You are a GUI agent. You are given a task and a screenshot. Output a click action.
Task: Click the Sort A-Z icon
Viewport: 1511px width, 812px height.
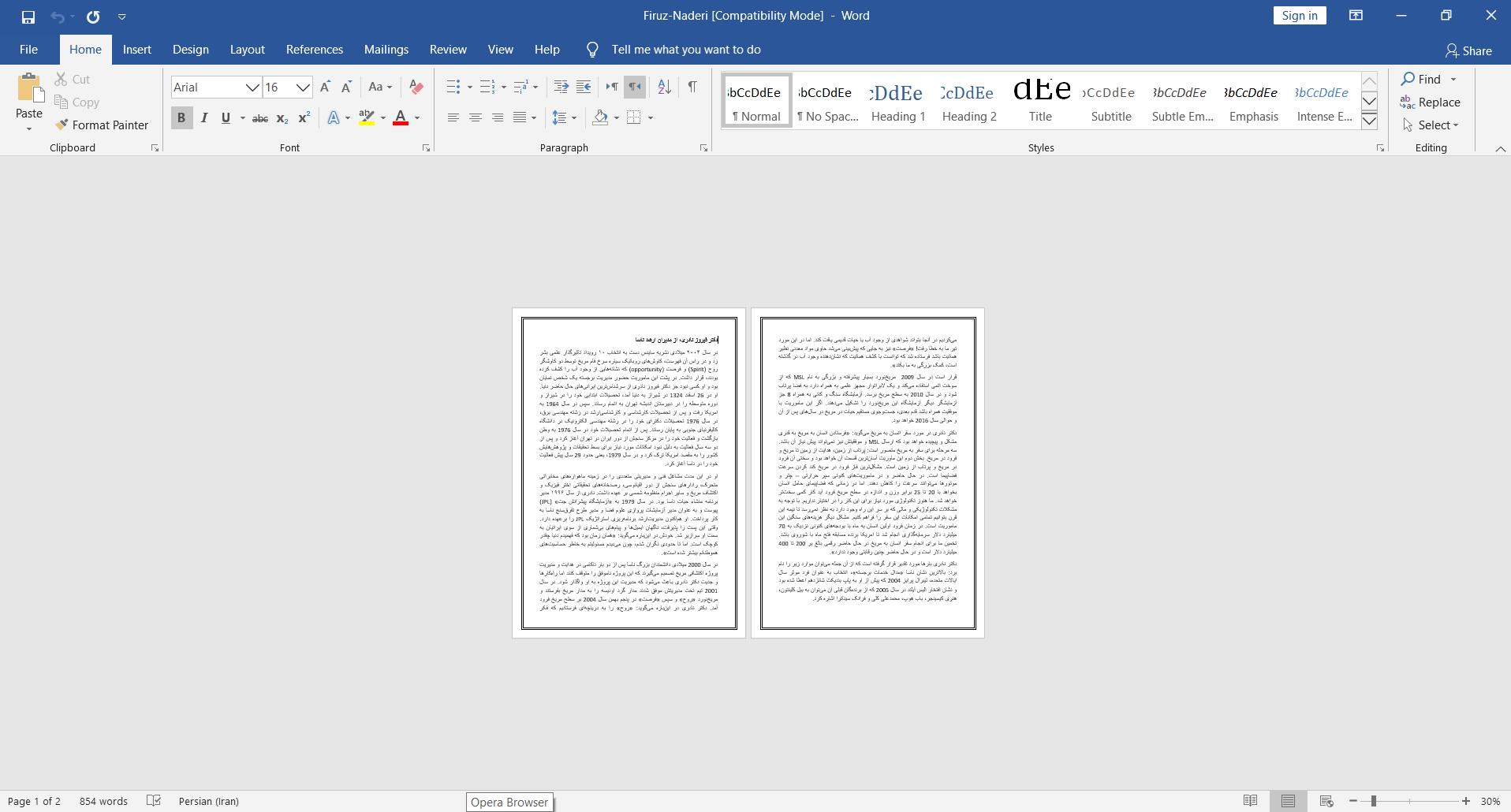(x=664, y=87)
